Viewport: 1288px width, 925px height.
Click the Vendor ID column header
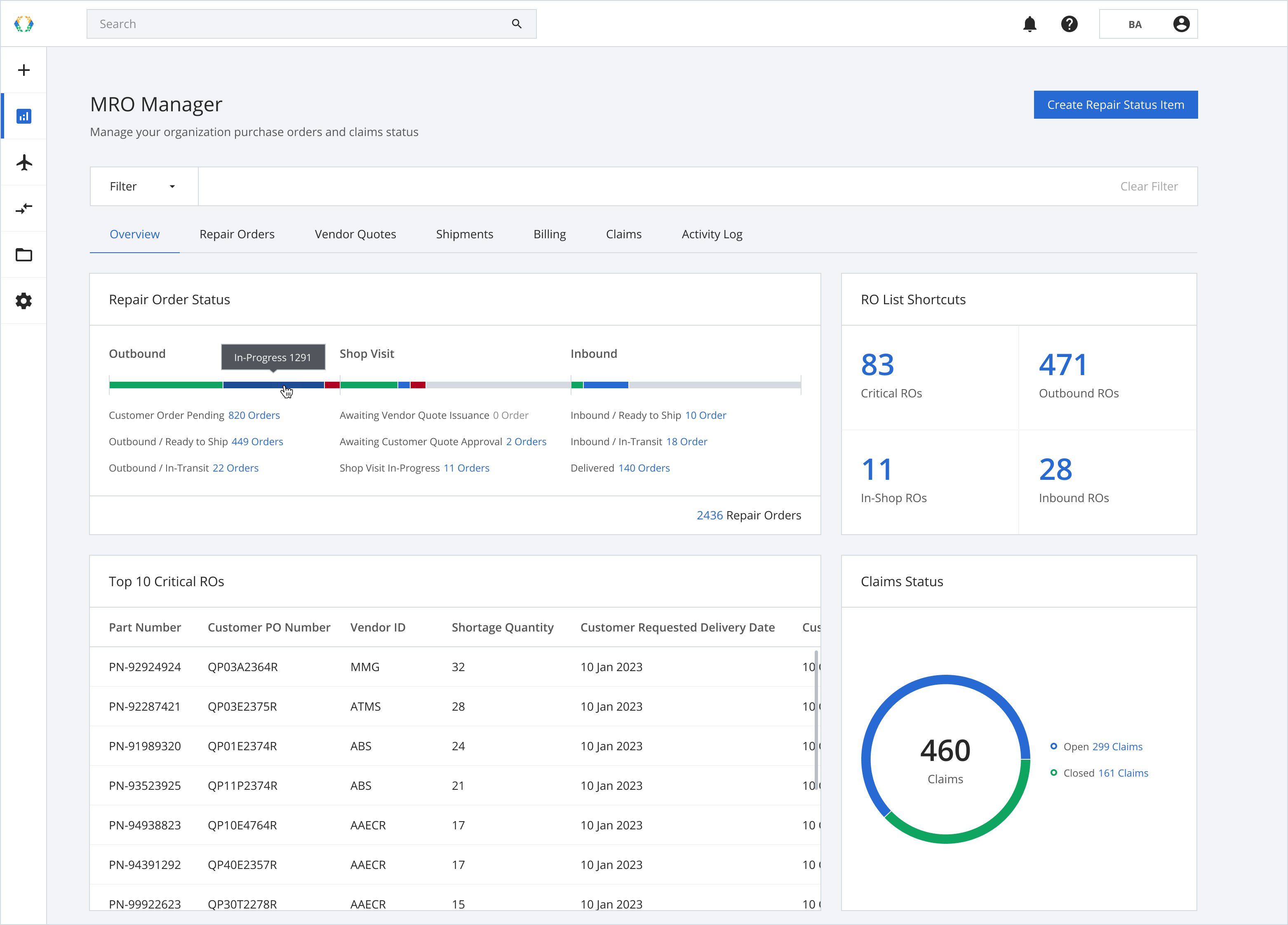pyautogui.click(x=378, y=627)
